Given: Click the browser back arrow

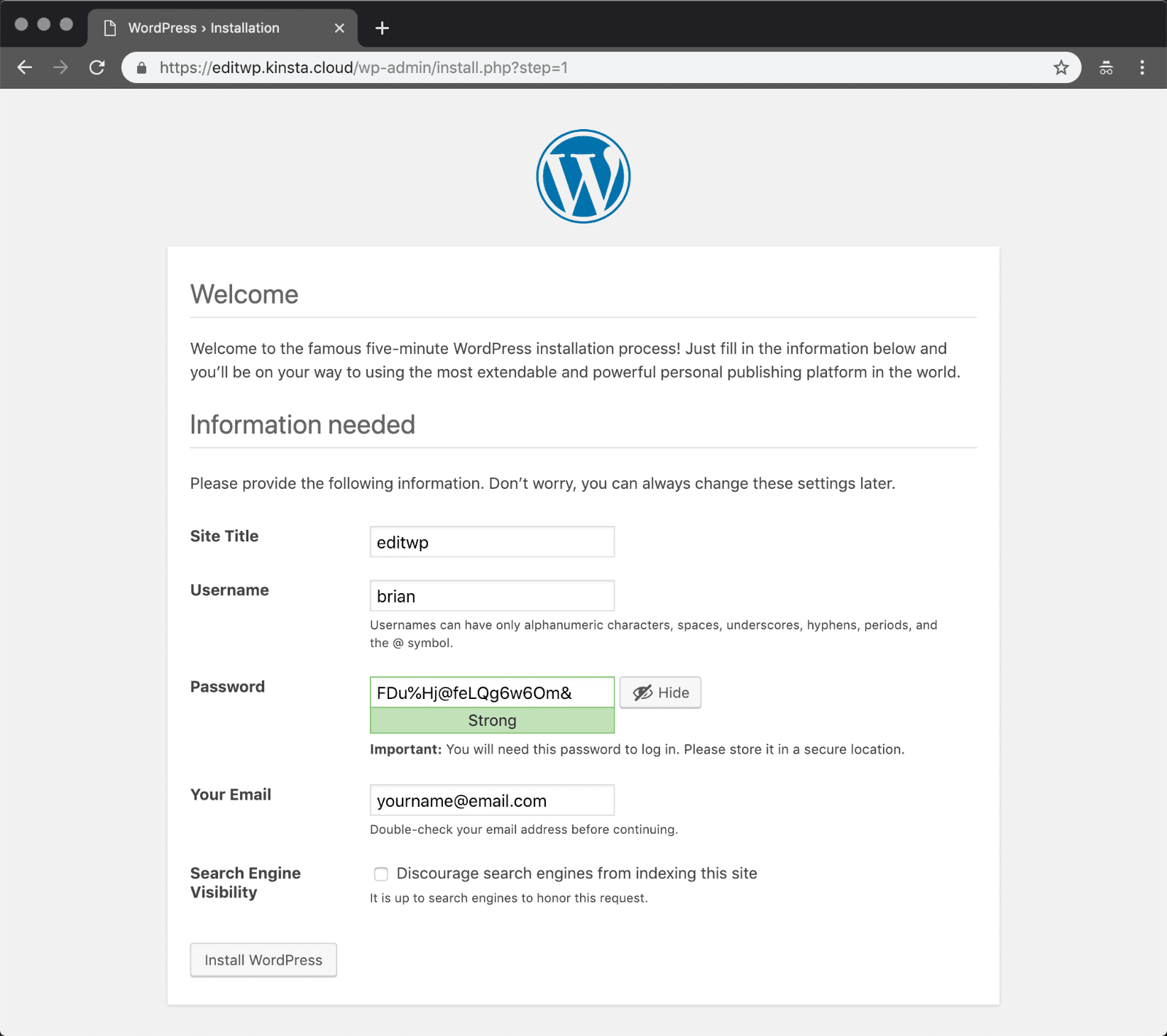Looking at the screenshot, I should tap(25, 67).
